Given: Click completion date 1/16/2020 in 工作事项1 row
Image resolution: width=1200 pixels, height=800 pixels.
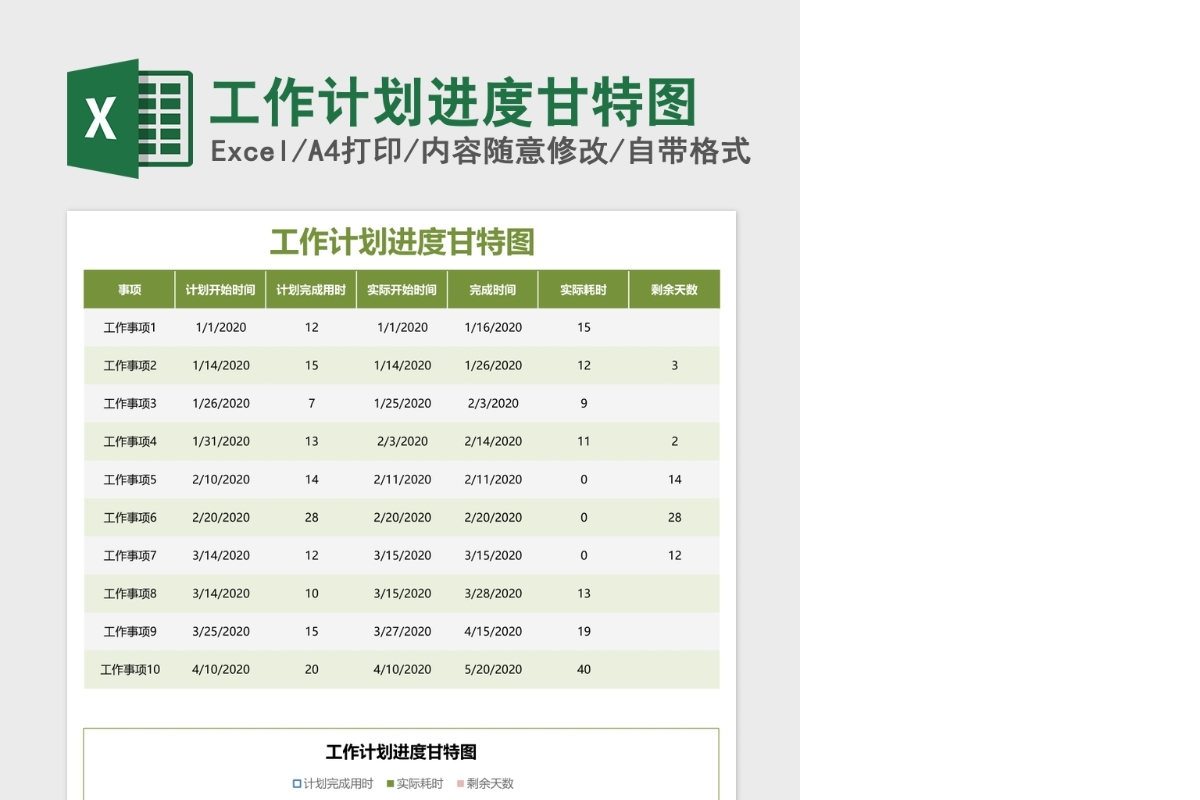Looking at the screenshot, I should pos(493,327).
